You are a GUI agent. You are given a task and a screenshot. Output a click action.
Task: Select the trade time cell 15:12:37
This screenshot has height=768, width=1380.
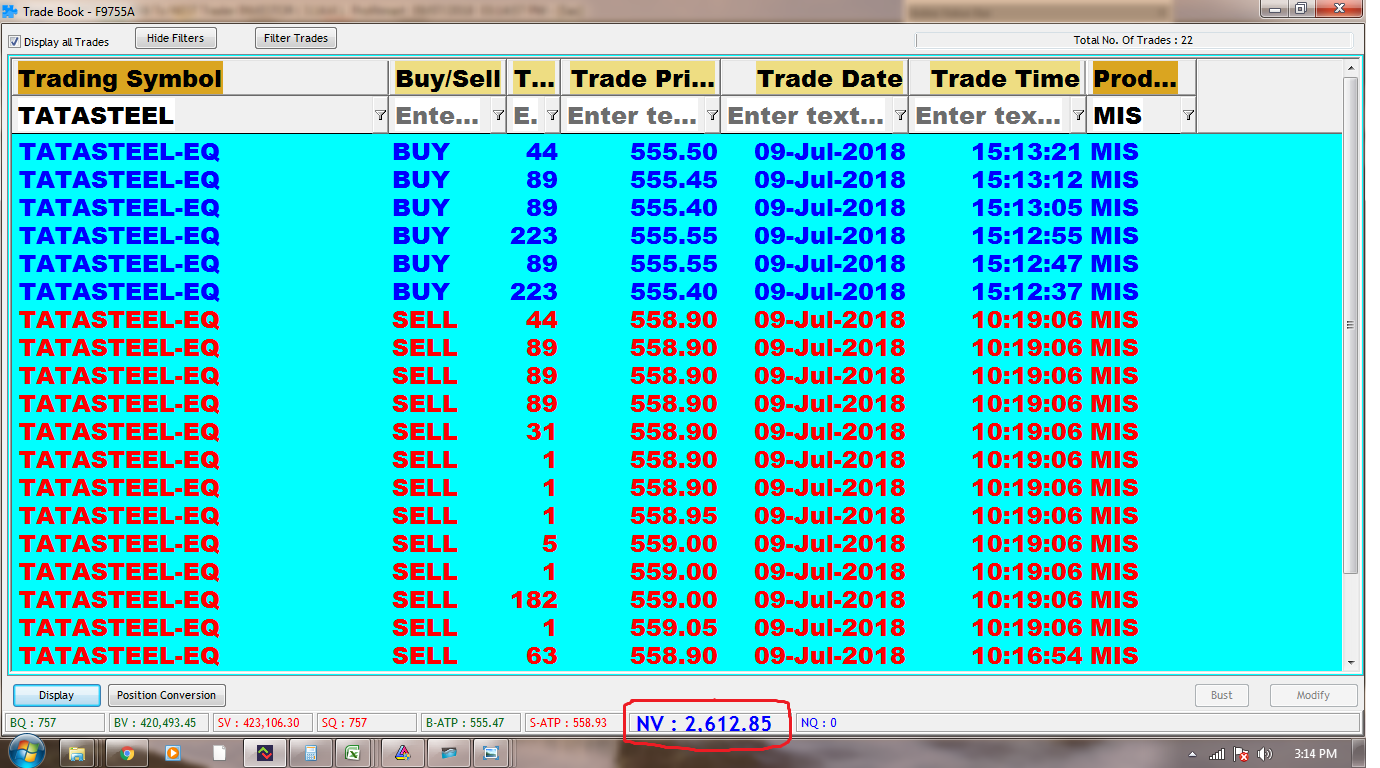tap(1028, 292)
